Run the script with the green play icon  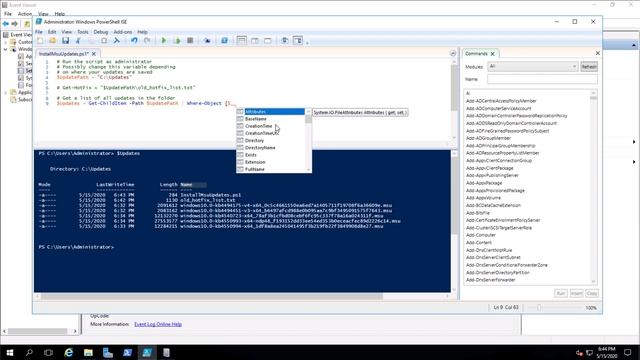coord(164,40)
